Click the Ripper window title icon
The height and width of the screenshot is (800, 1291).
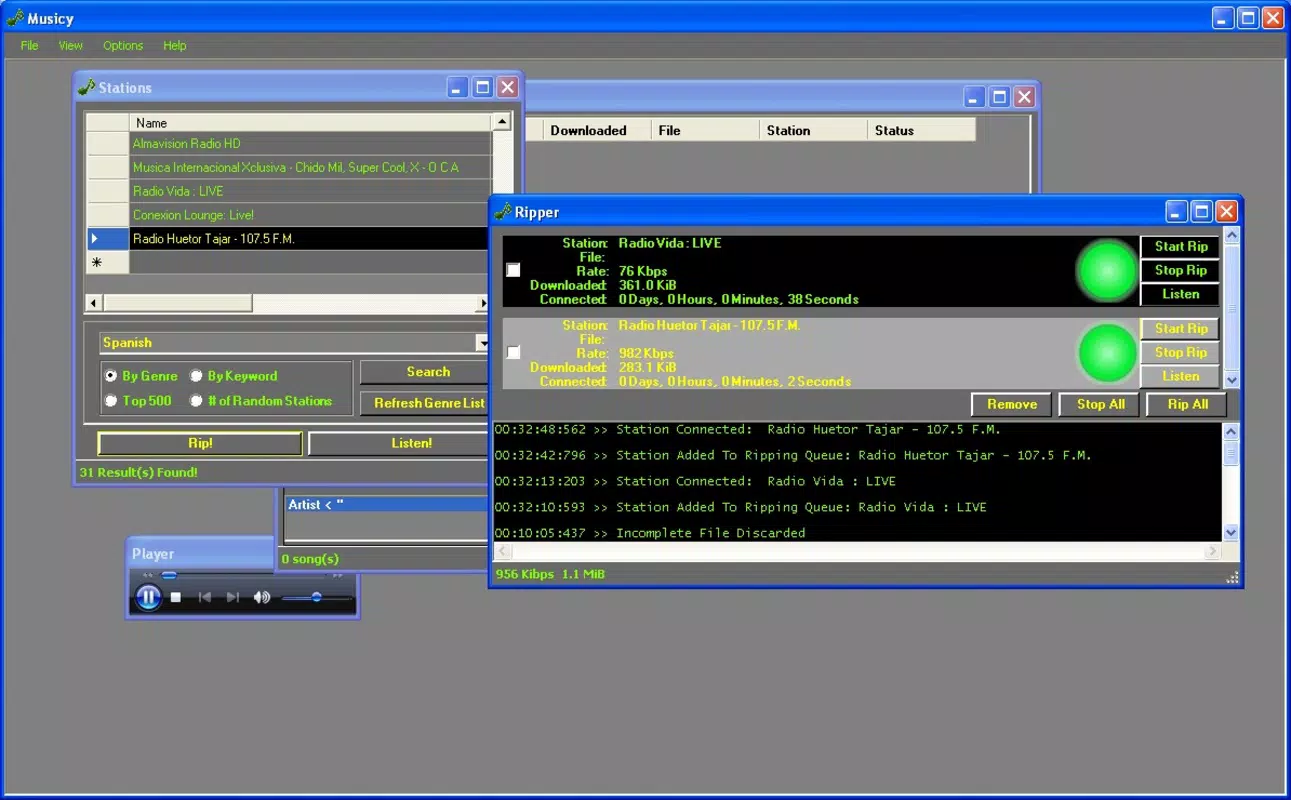(x=503, y=211)
